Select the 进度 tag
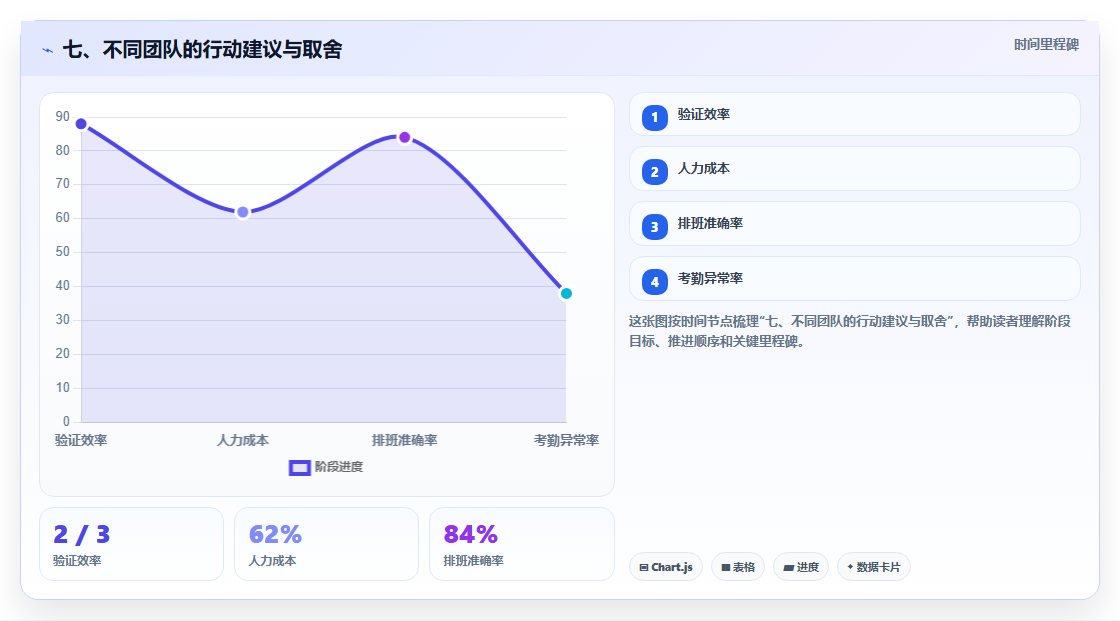 [x=801, y=567]
